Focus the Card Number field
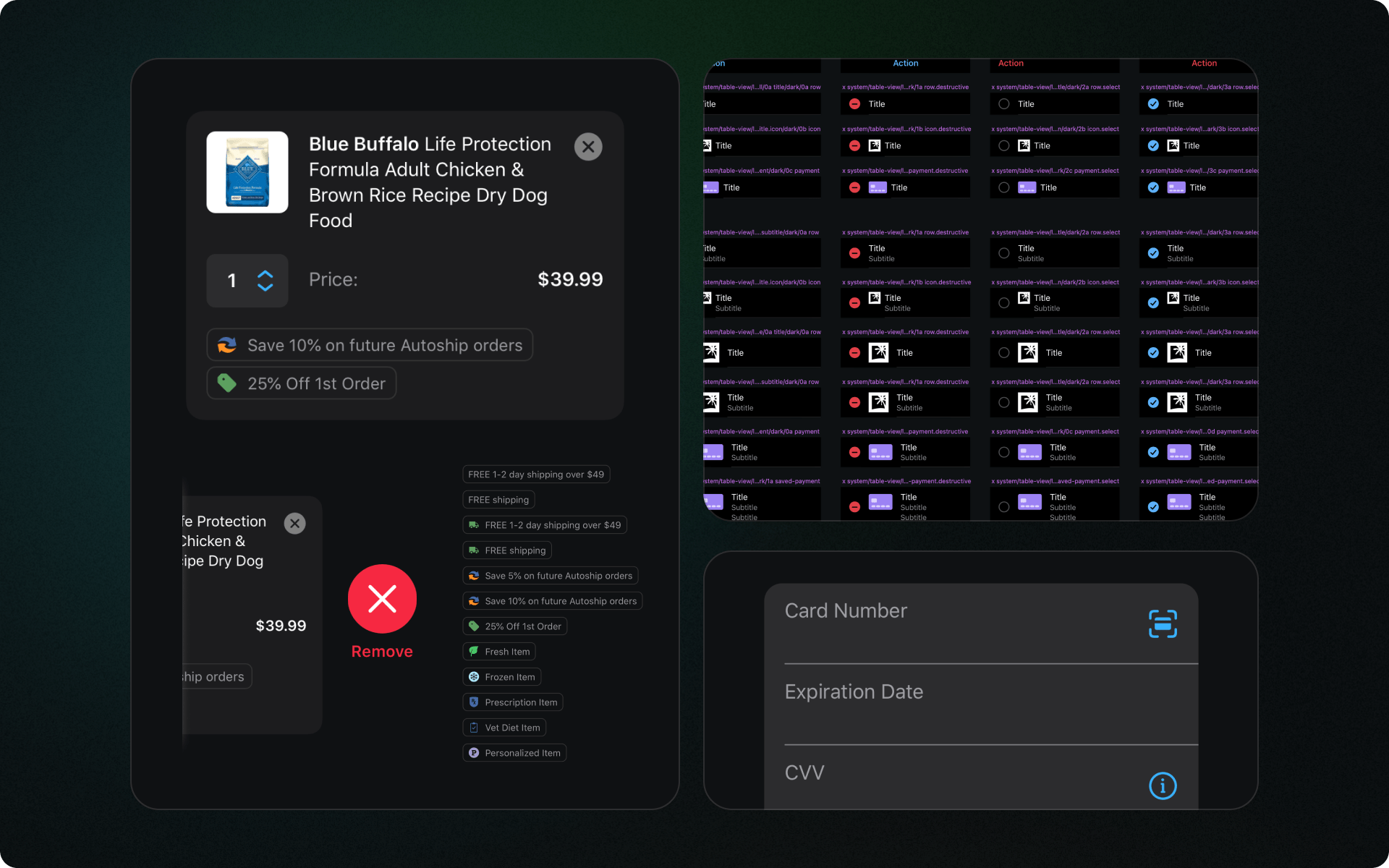Image resolution: width=1389 pixels, height=868 pixels. click(981, 624)
